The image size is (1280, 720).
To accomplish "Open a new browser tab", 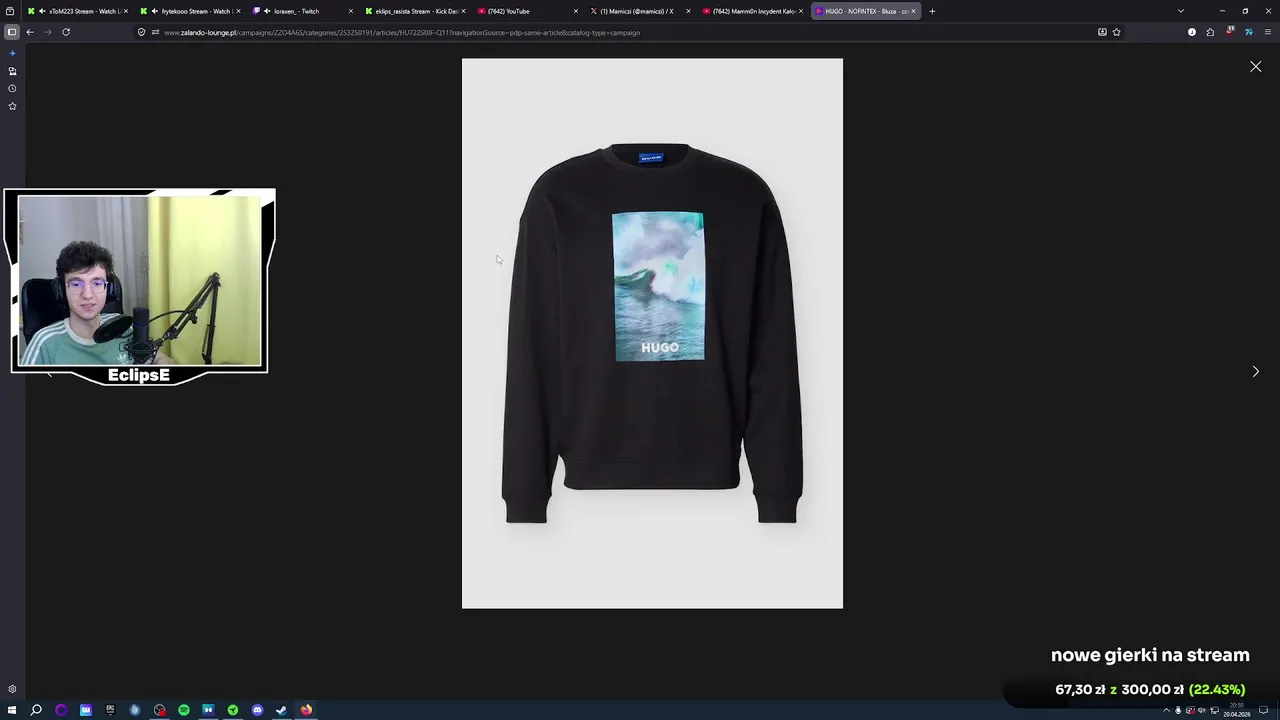I will (x=932, y=11).
